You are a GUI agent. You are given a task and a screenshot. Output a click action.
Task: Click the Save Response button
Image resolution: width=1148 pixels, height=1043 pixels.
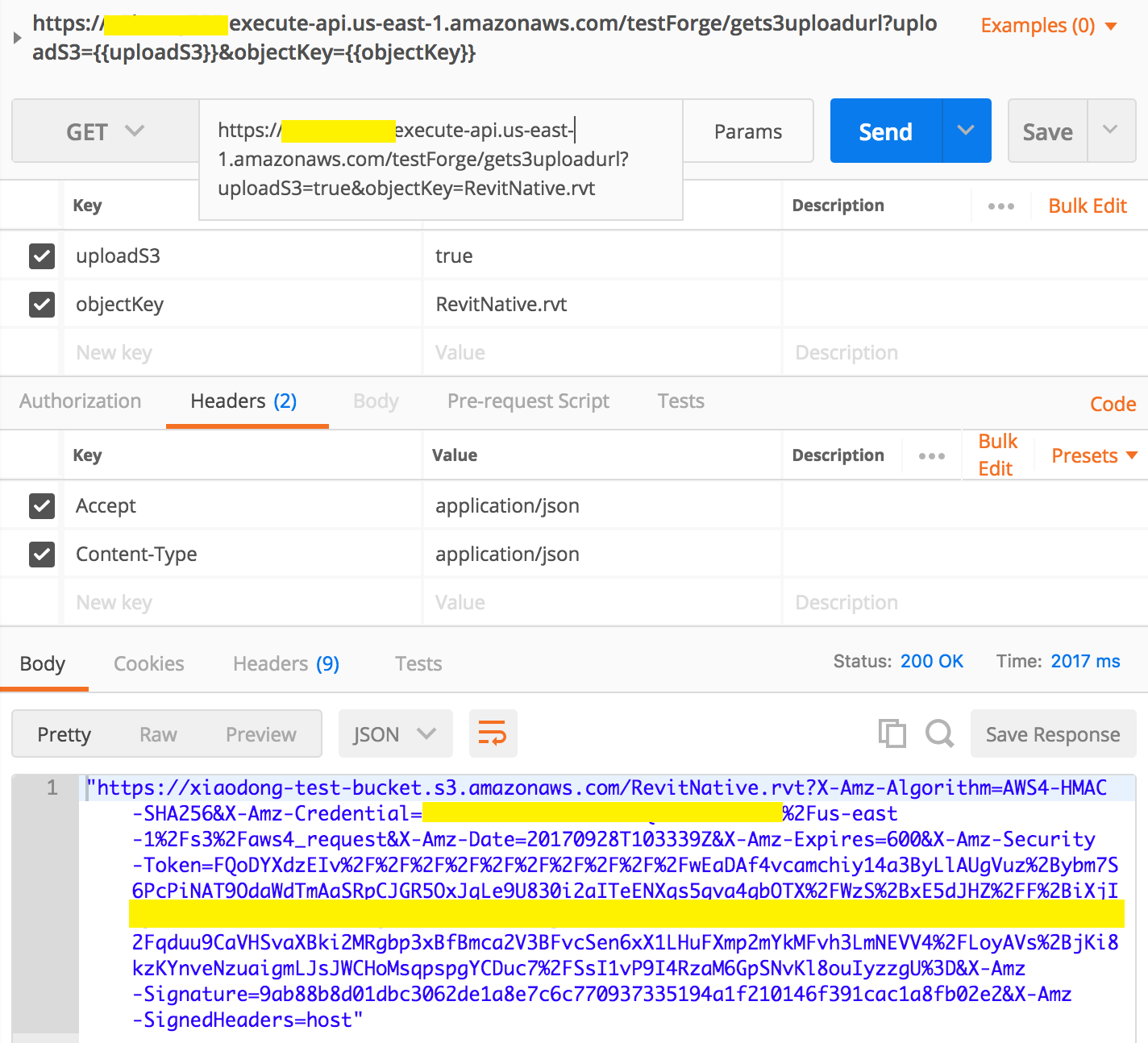pyautogui.click(x=1052, y=734)
